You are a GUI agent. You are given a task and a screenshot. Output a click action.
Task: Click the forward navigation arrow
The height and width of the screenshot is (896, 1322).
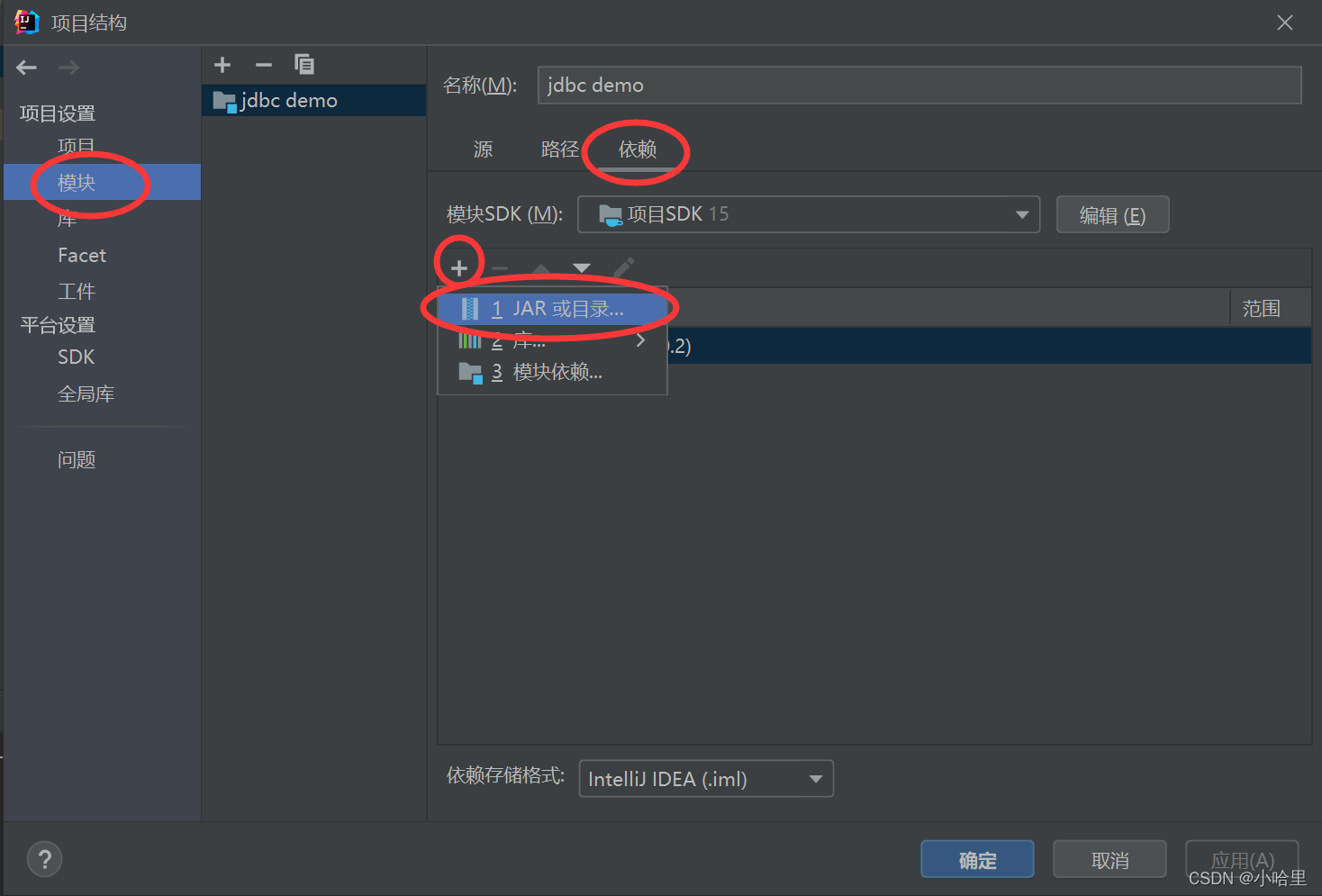[68, 68]
